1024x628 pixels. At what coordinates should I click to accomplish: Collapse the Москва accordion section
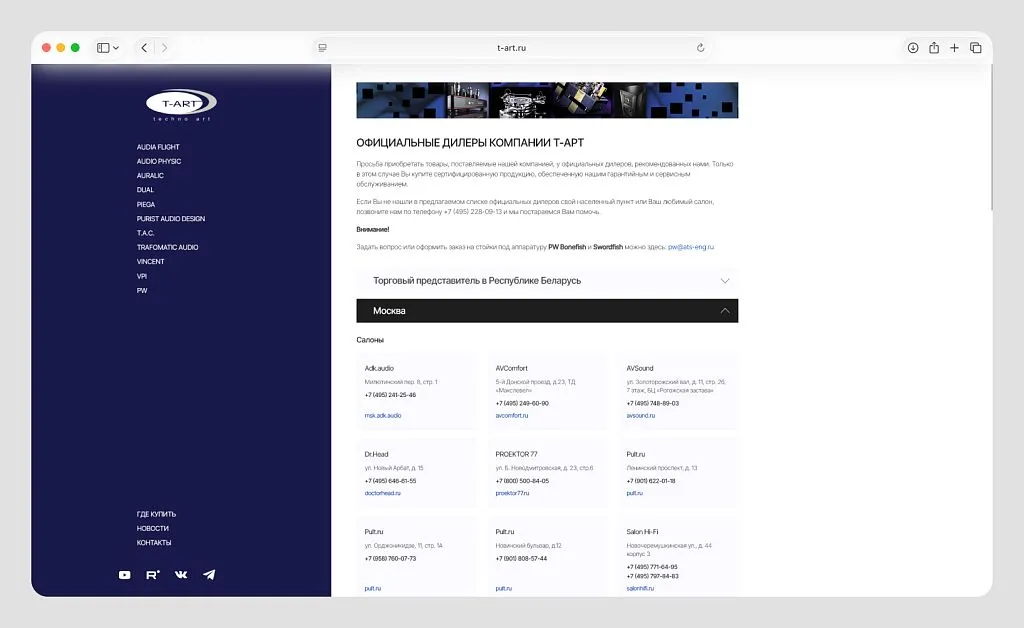click(547, 311)
